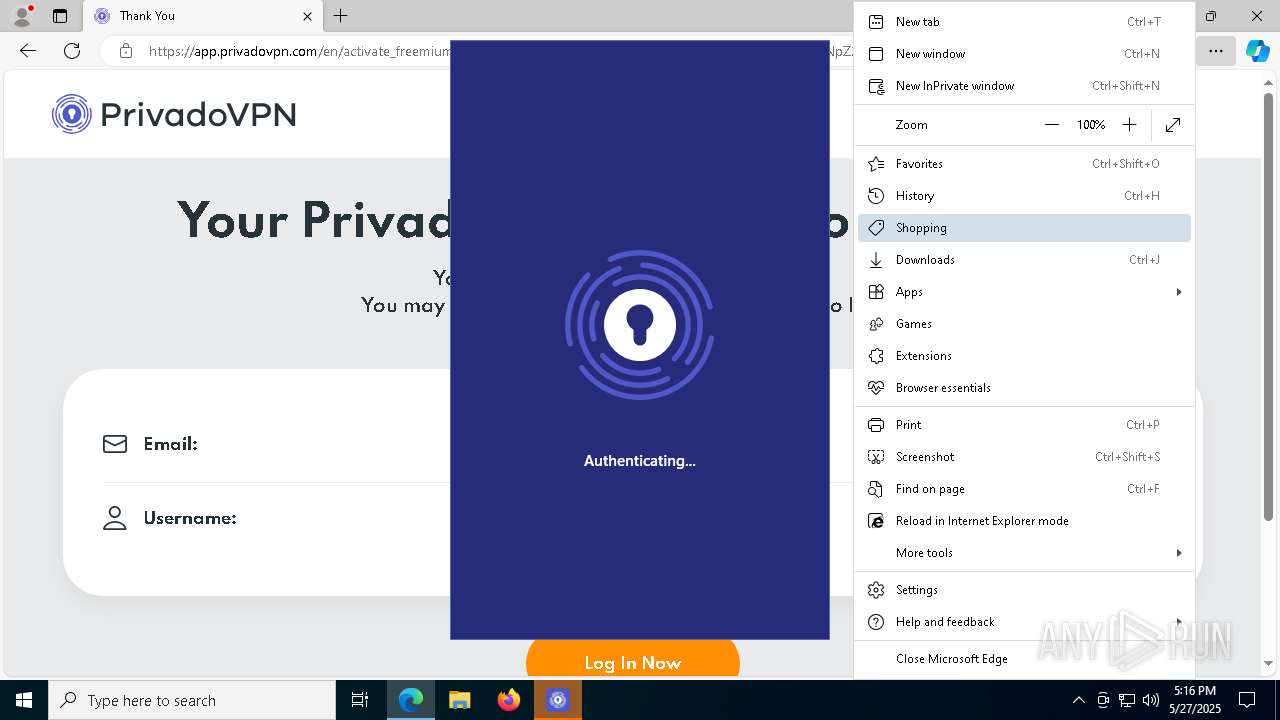Viewport: 1280px width, 720px height.
Task: Click the site lock info icon
Action: click(x=126, y=51)
